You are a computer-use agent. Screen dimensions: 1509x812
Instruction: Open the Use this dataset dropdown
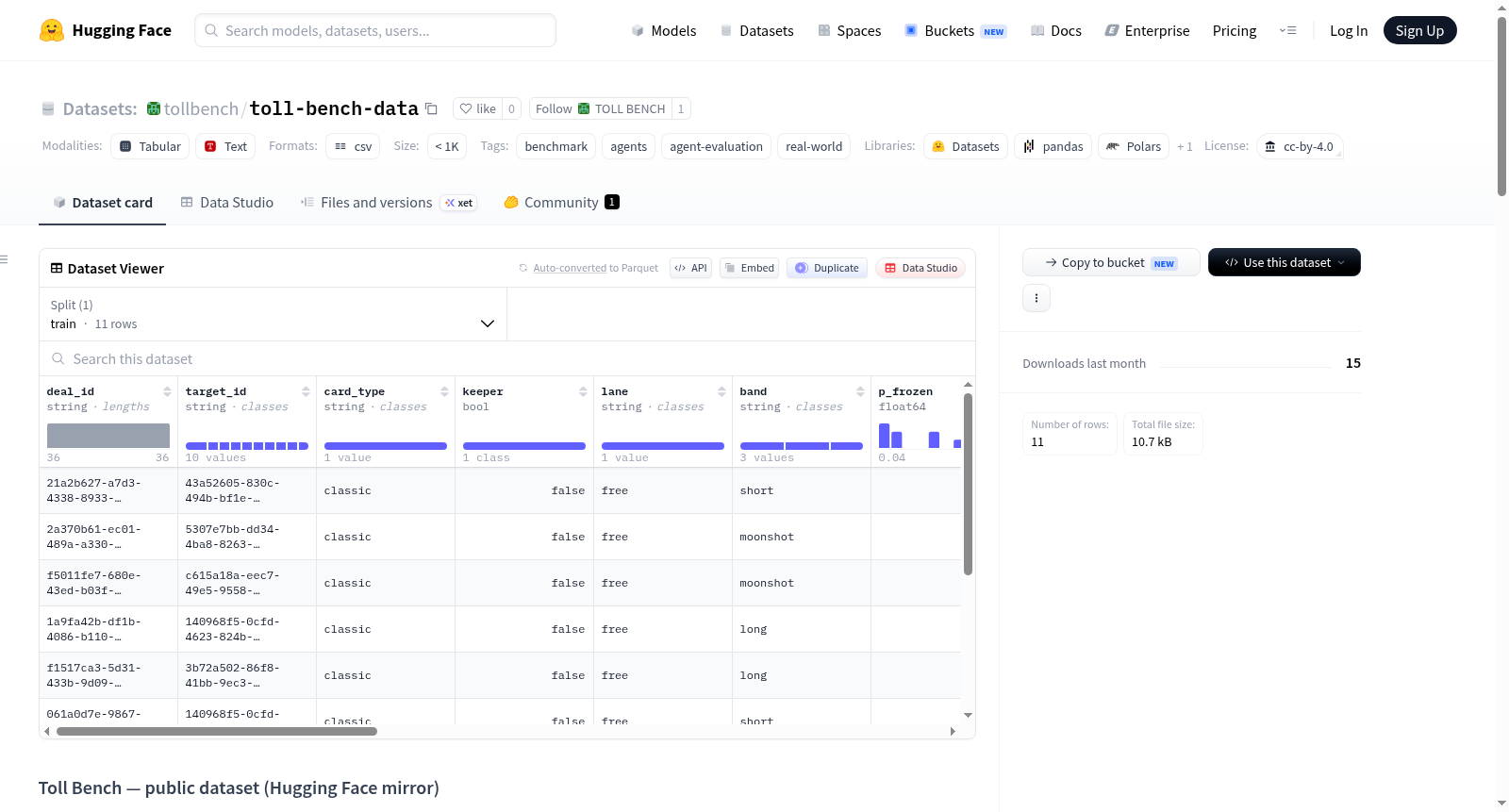click(x=1285, y=262)
